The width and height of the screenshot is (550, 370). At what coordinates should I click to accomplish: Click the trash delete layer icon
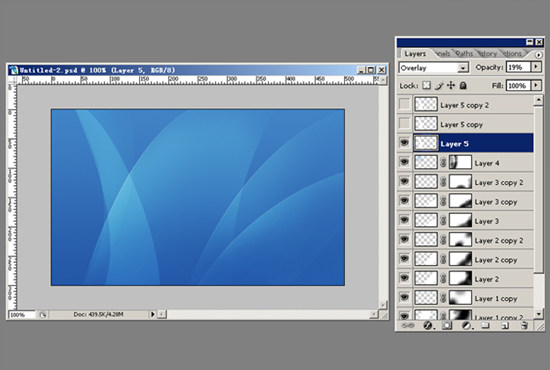point(524,326)
